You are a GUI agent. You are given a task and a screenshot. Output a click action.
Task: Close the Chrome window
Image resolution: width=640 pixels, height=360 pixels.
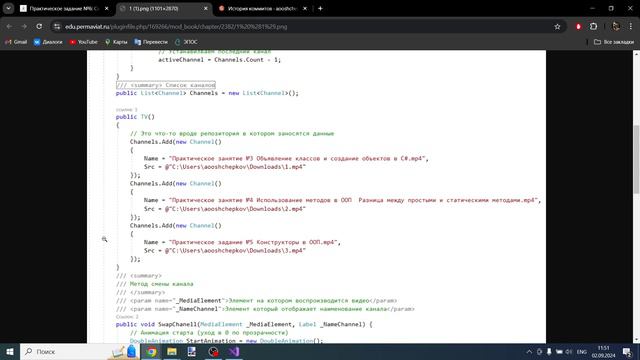630,8
